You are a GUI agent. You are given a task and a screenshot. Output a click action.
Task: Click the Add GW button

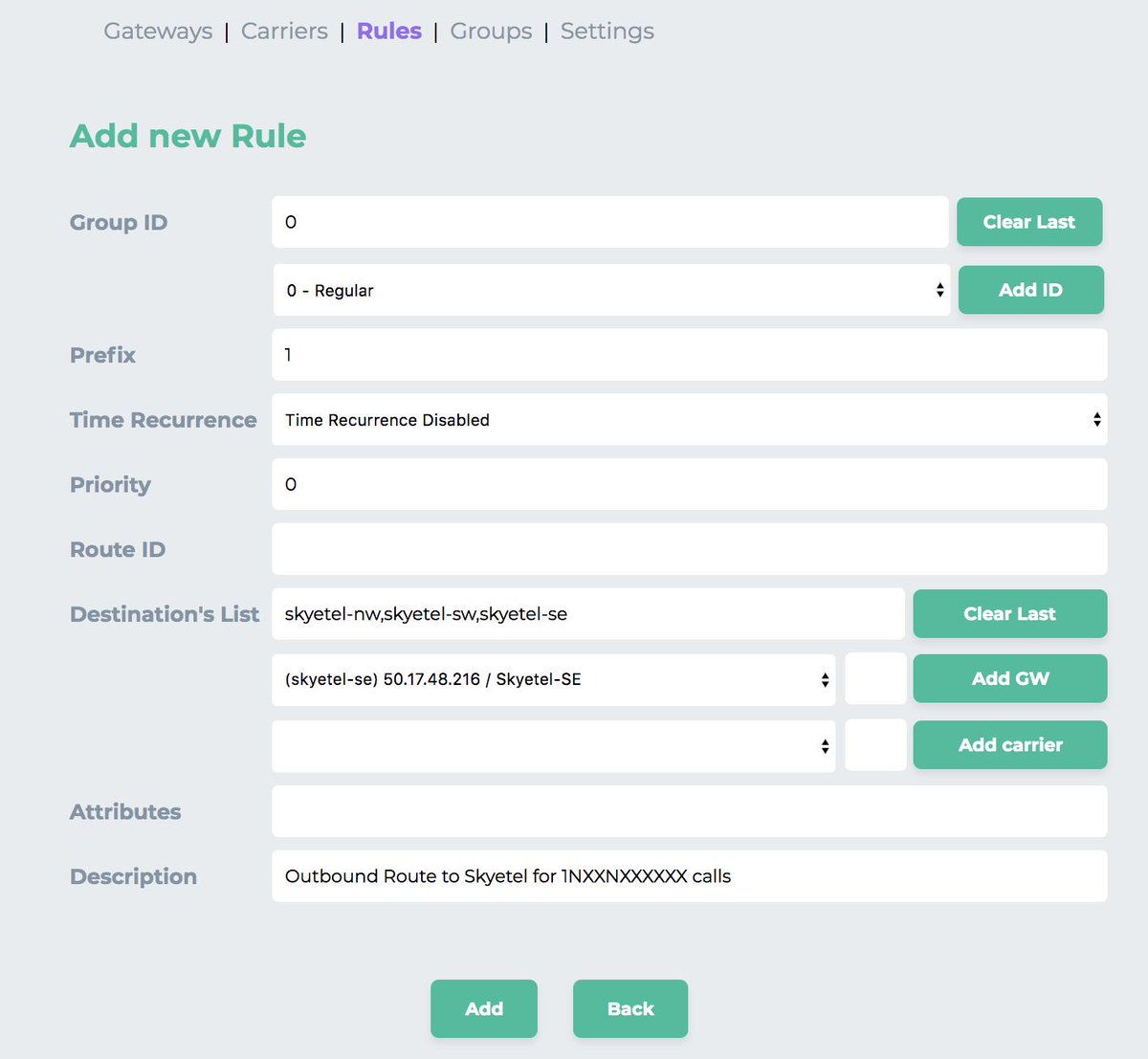(x=1009, y=678)
